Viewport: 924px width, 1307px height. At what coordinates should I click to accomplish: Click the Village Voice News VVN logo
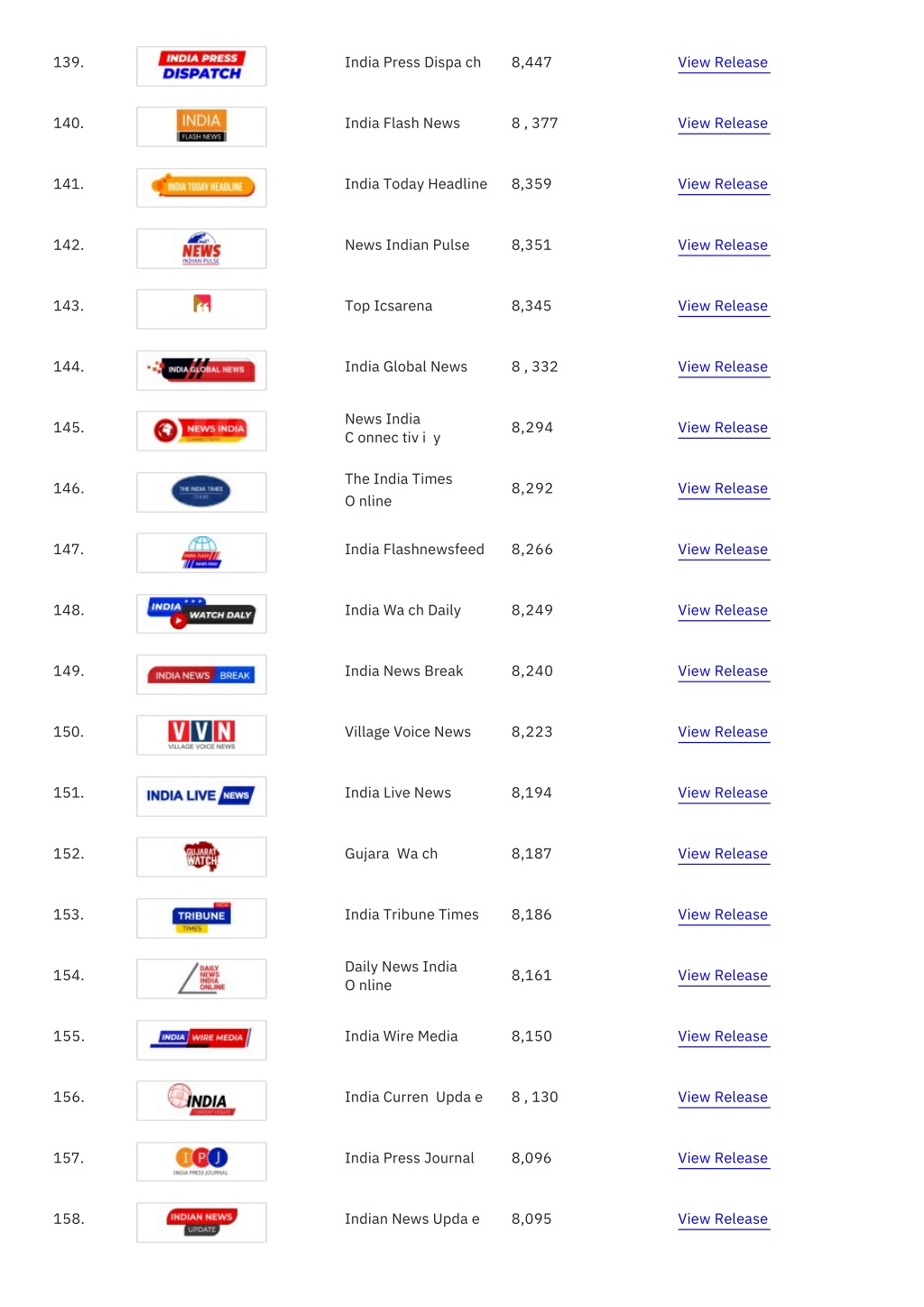[201, 735]
